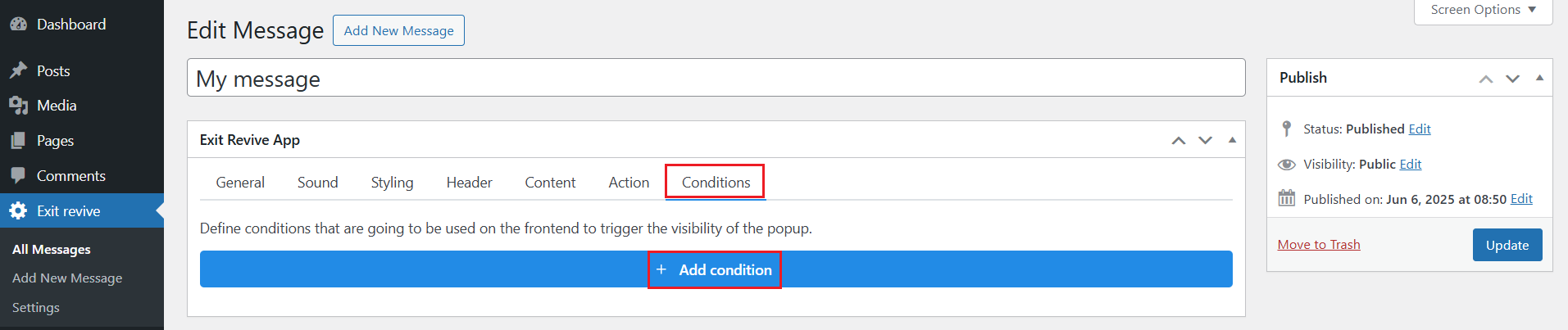Switch to the Conditions tab
This screenshot has height=330, width=1568.
coord(716,183)
